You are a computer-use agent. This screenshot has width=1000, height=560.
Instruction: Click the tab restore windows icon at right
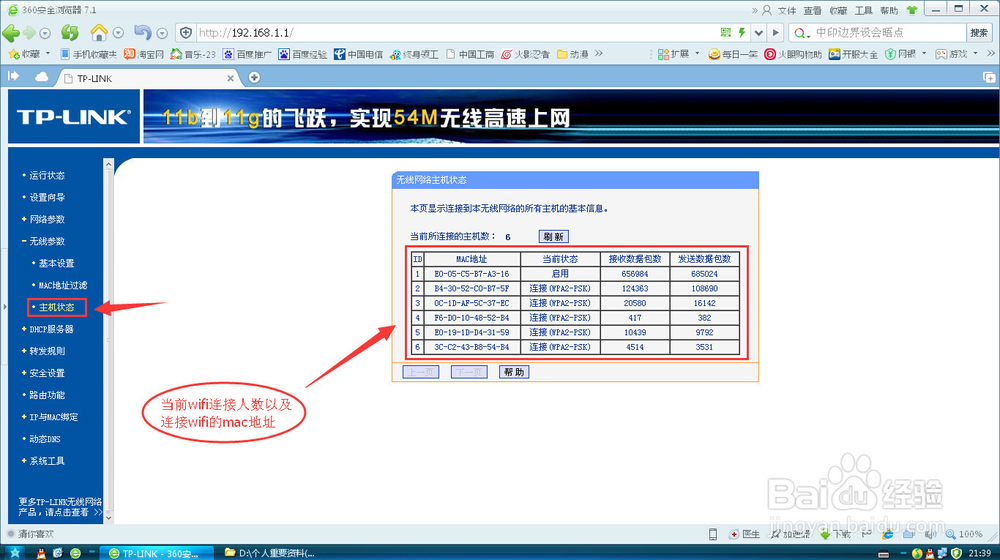click(989, 77)
